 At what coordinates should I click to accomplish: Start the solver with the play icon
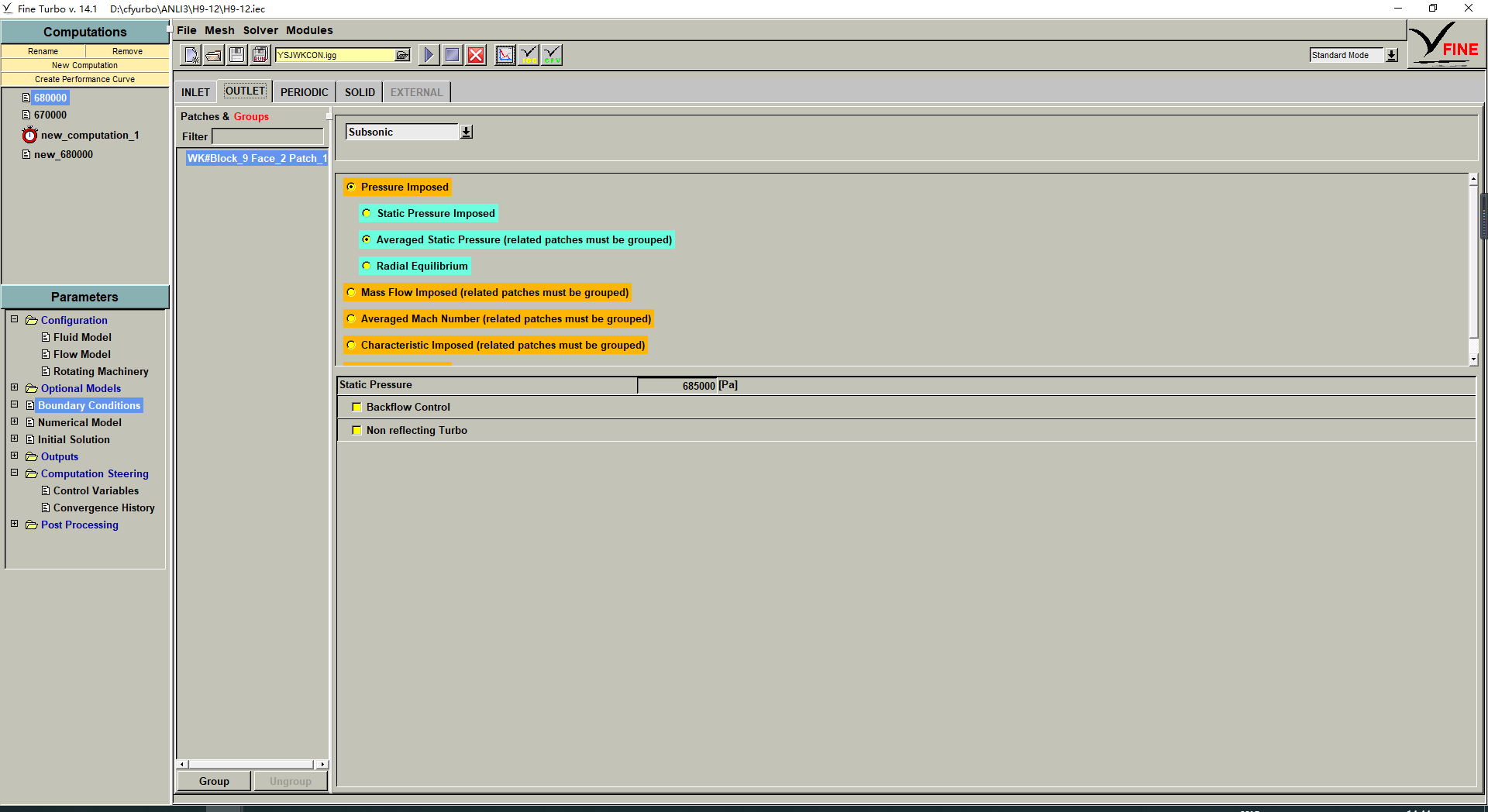pos(428,55)
